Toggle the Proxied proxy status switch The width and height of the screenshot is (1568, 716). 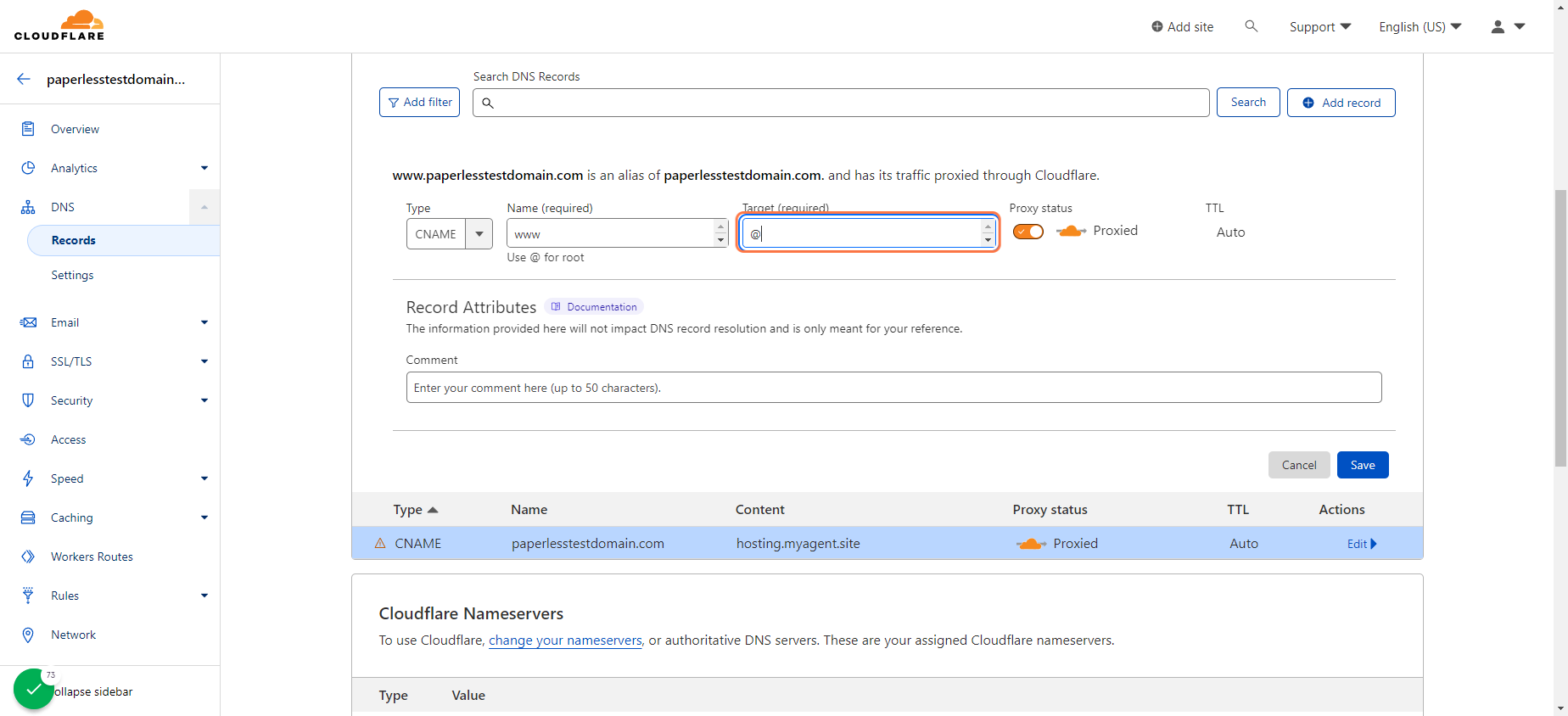[x=1028, y=232]
